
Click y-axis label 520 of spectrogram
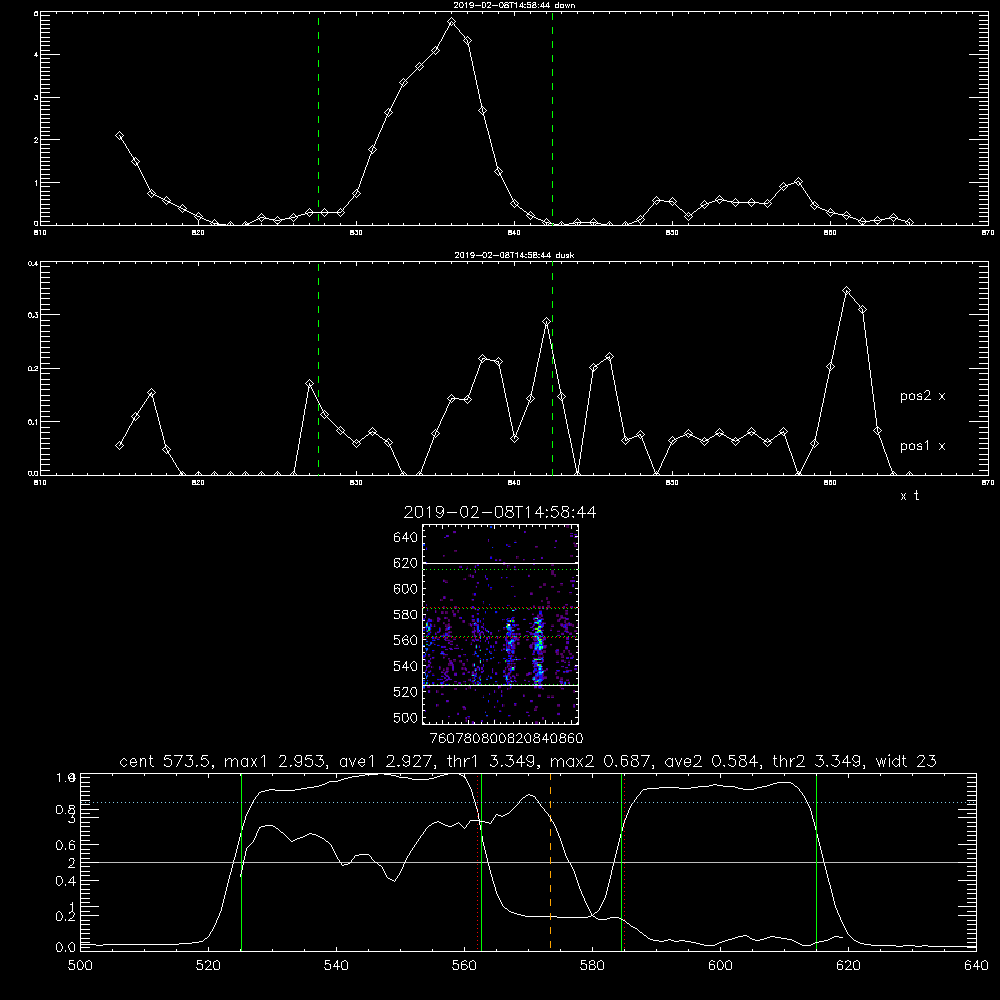405,692
